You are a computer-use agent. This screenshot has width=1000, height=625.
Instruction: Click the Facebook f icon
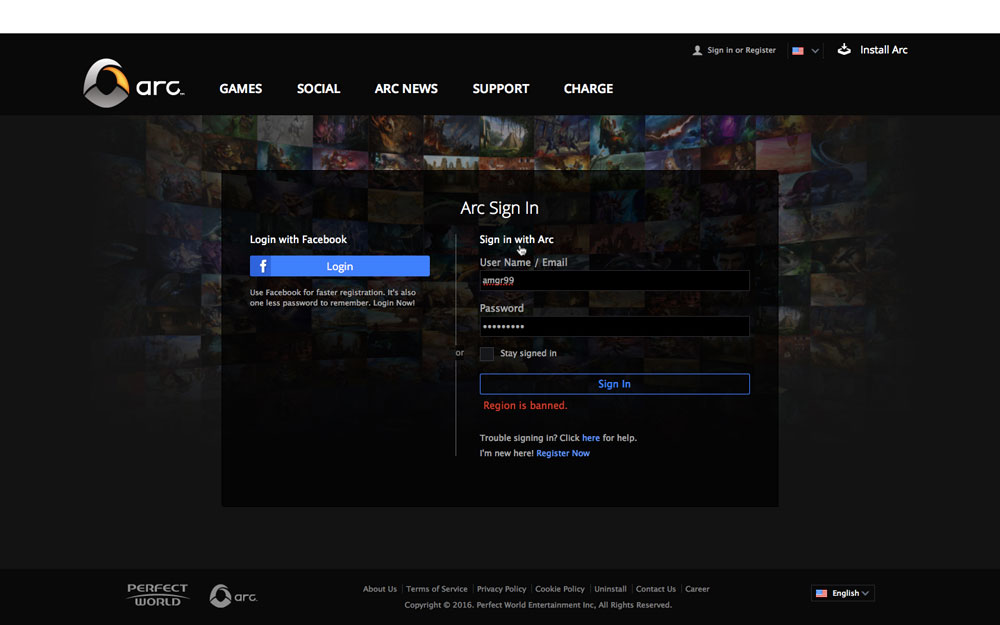pos(262,266)
